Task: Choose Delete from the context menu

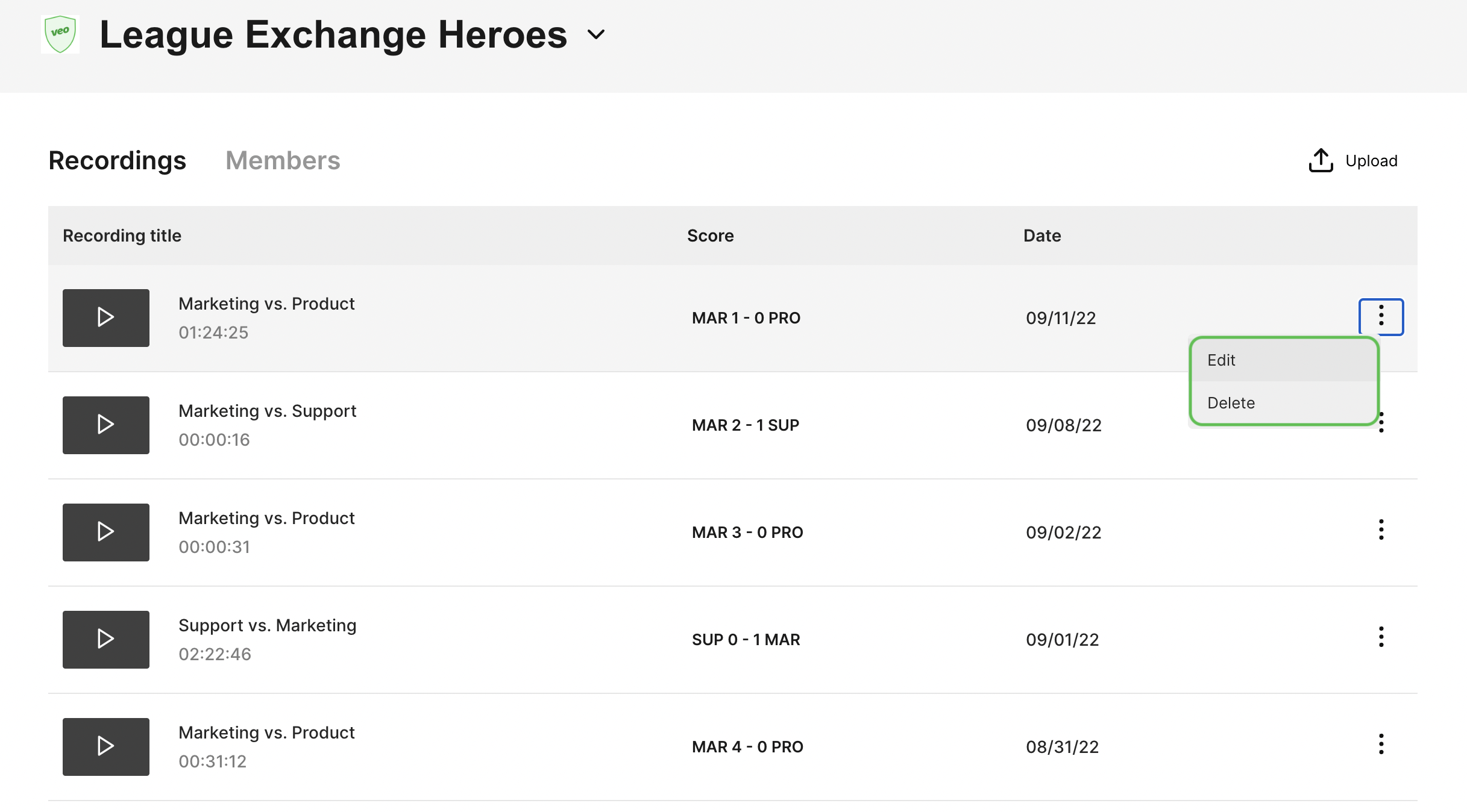Action: [1284, 402]
